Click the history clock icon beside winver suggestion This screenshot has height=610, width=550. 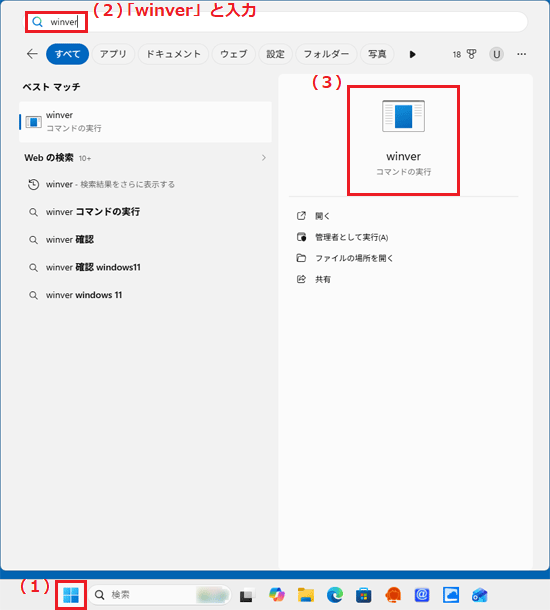(33, 184)
